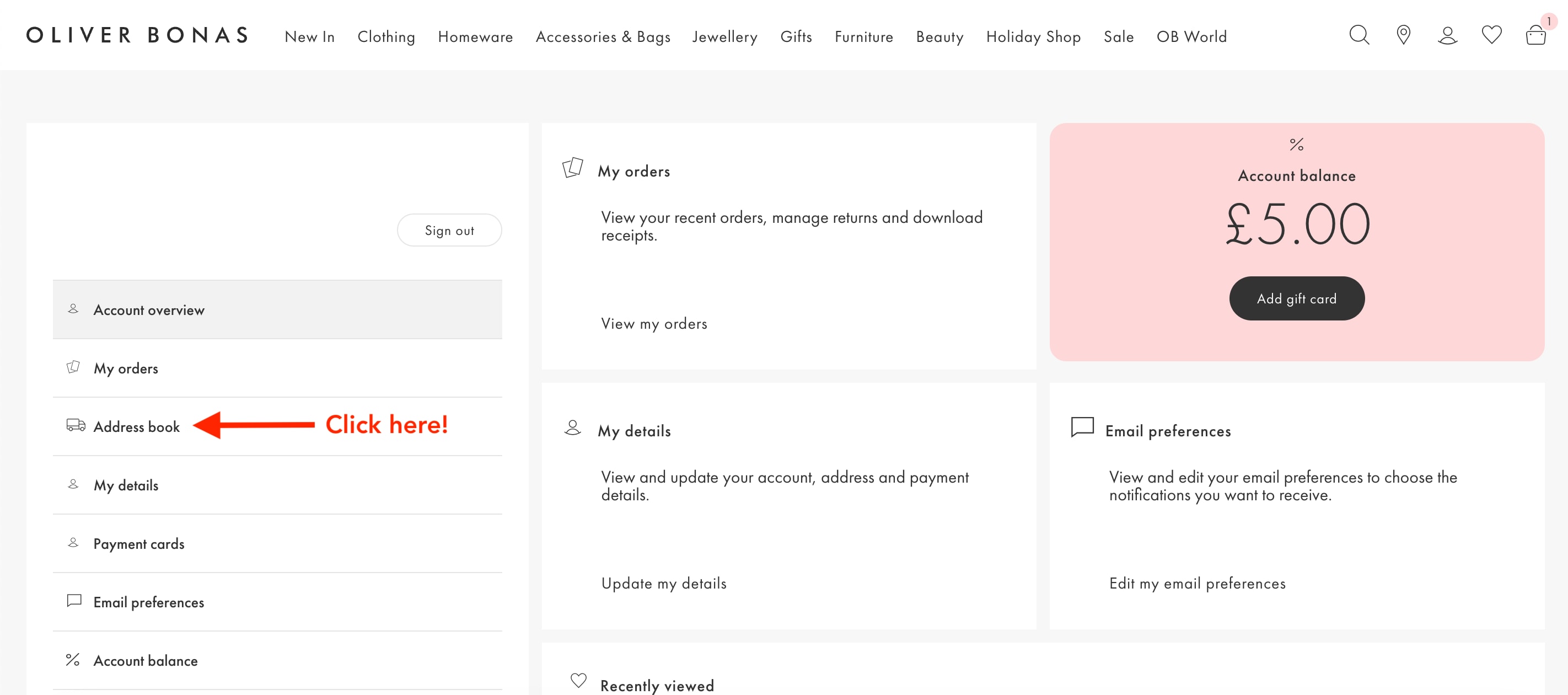This screenshot has width=1568, height=695.
Task: Click the Recently viewed heading
Action: pos(657,685)
